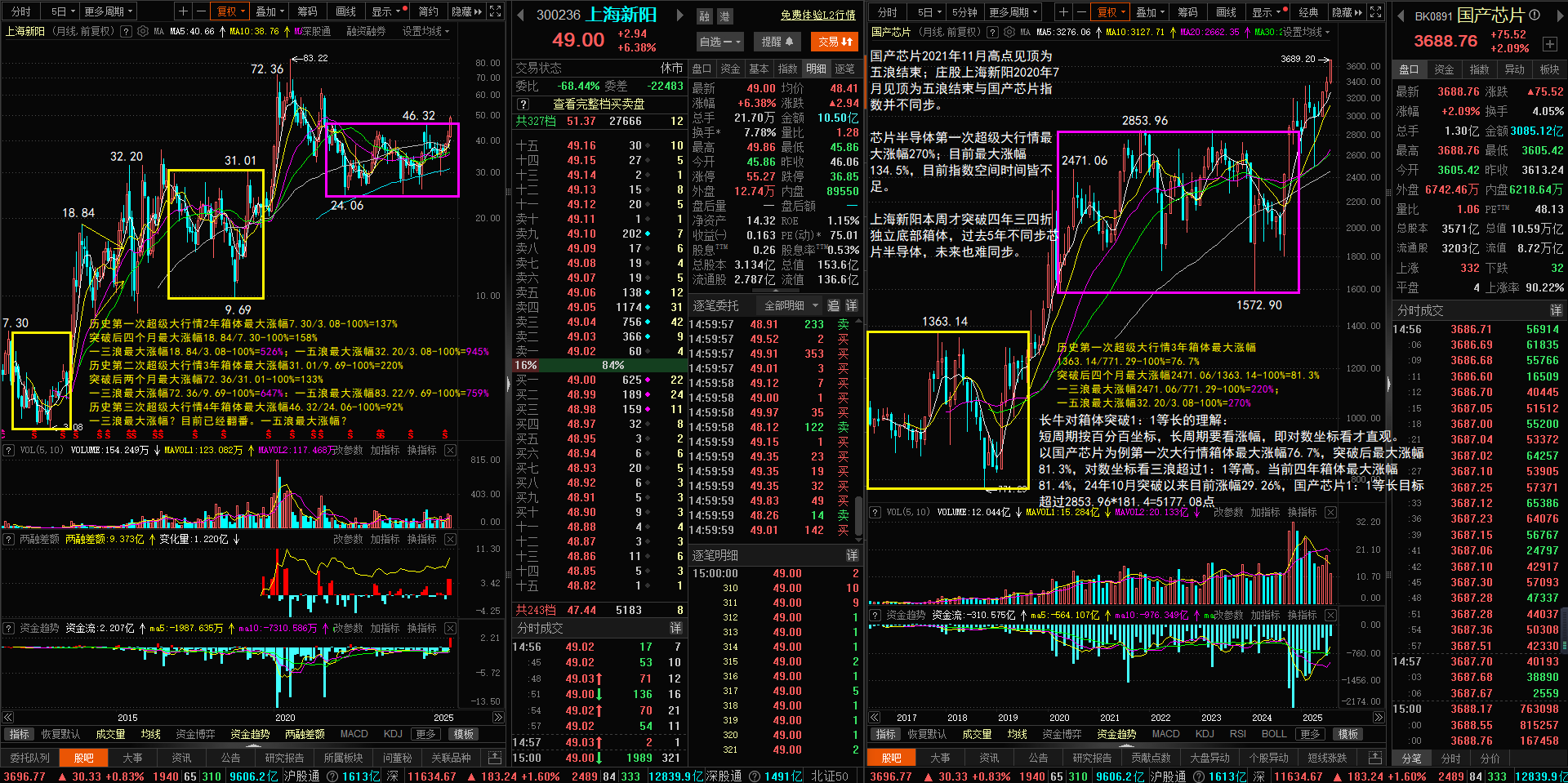This screenshot has width=1568, height=783.
Task: Click the 提醒 alert button
Action: coord(777,42)
